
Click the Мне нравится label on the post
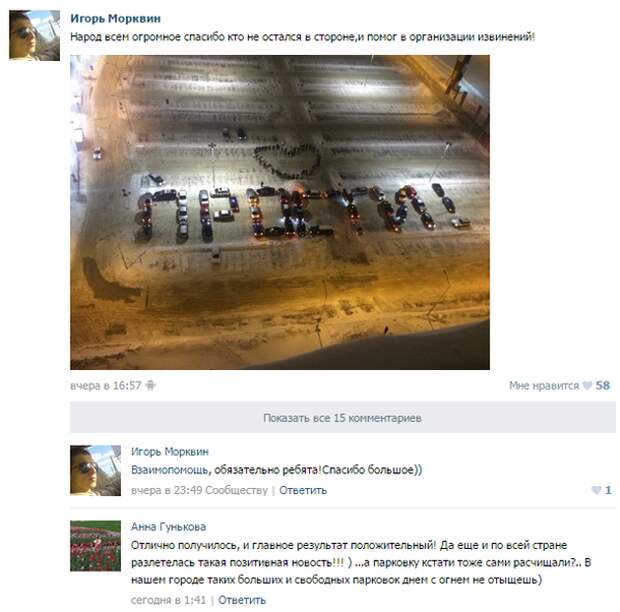tap(544, 385)
